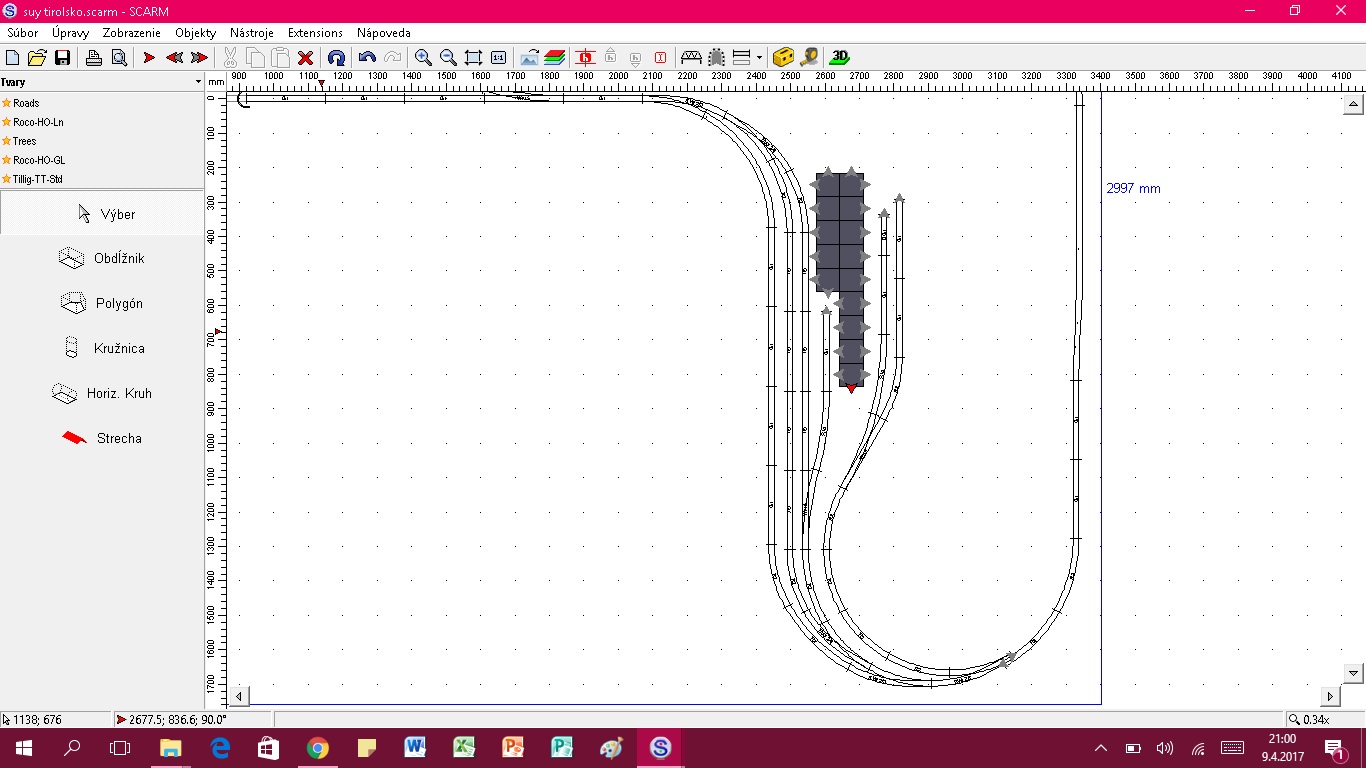
Task: Show hidden system tray icons
Action: [1101, 748]
